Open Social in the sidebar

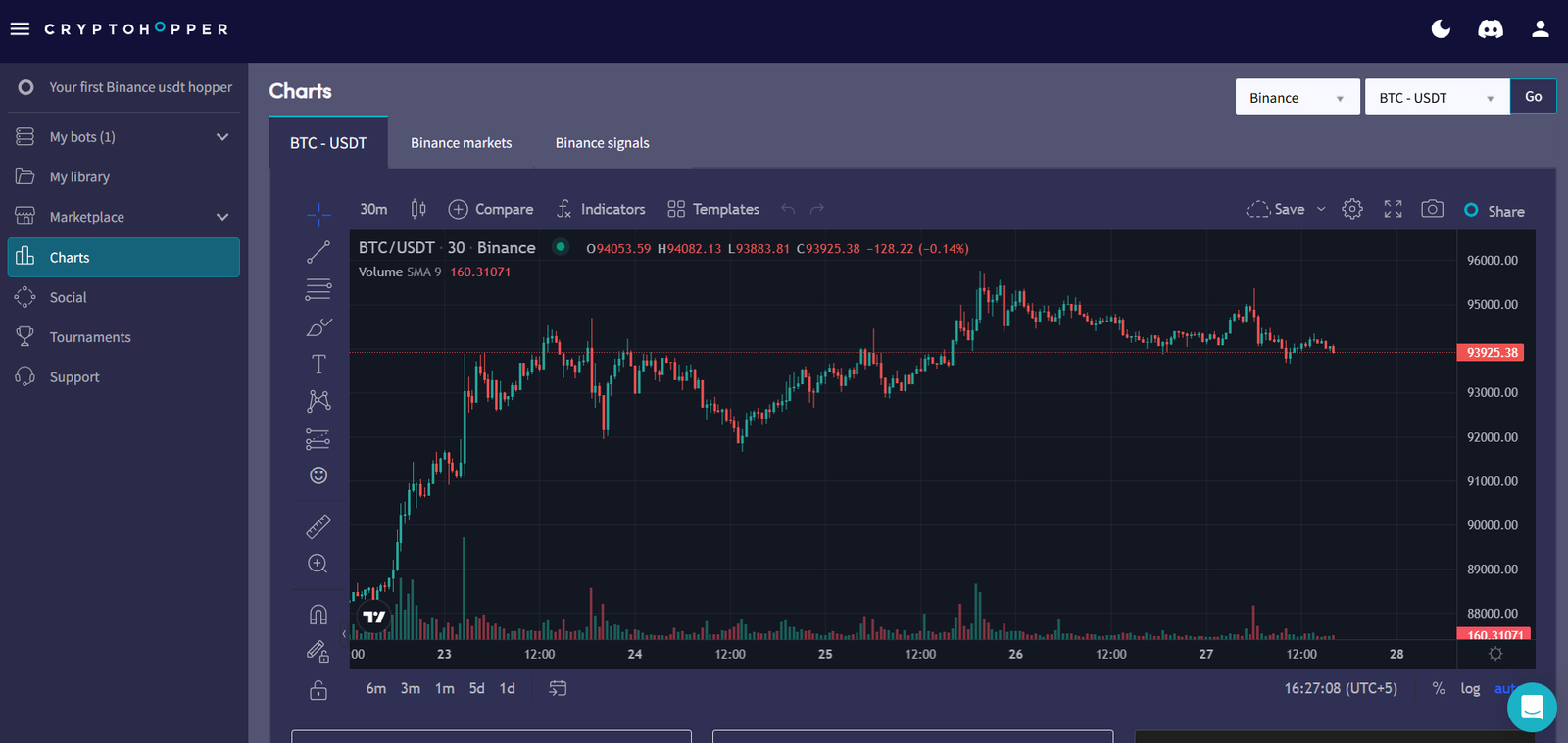click(123, 297)
